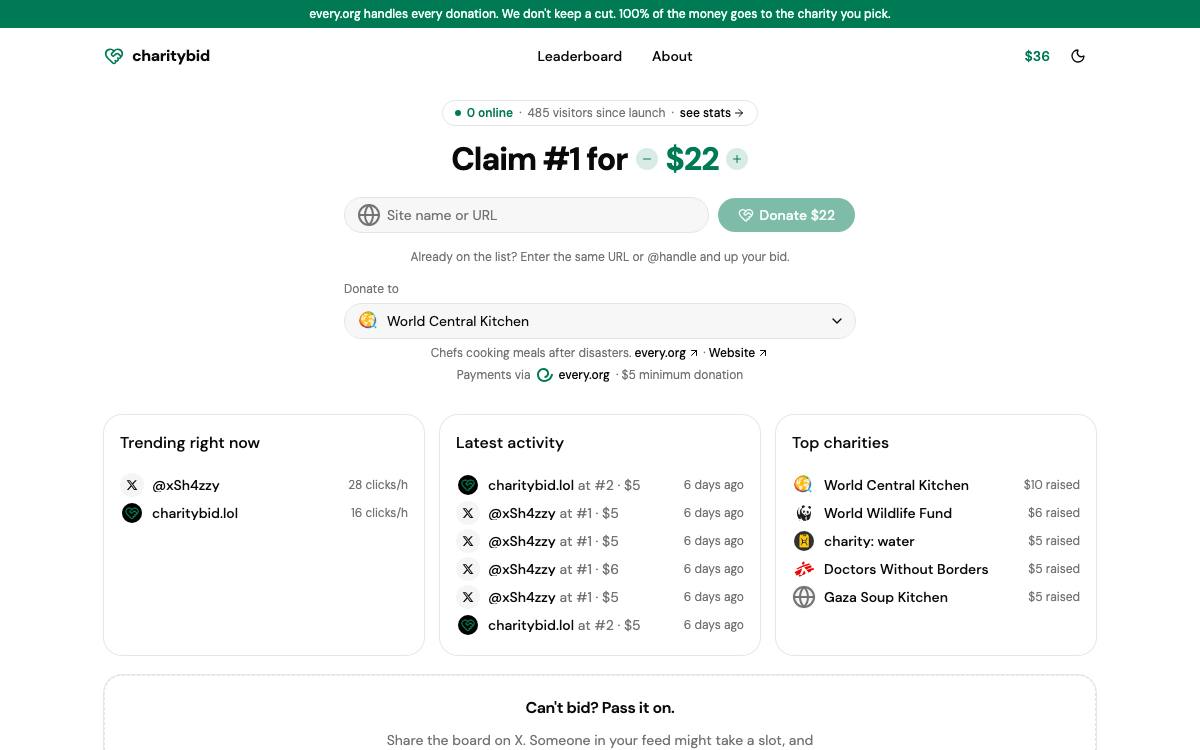Viewport: 1200px width, 750px height.
Task: Open the charity Website link
Action: click(x=738, y=353)
